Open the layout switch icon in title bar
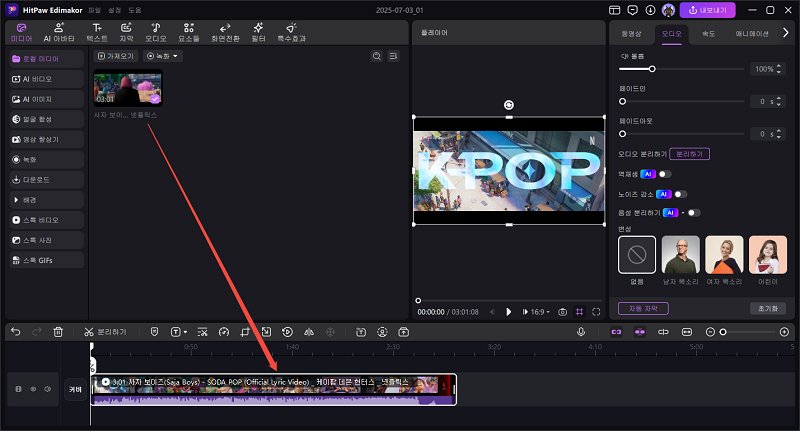This screenshot has height=431, width=800. click(x=615, y=10)
